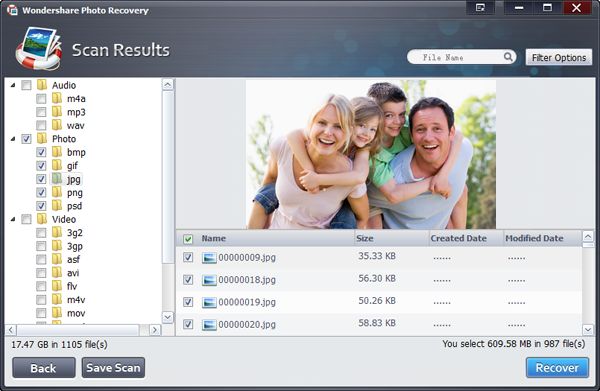Click the 3gp folder icon
This screenshot has height=391, width=600.
click(x=57, y=246)
